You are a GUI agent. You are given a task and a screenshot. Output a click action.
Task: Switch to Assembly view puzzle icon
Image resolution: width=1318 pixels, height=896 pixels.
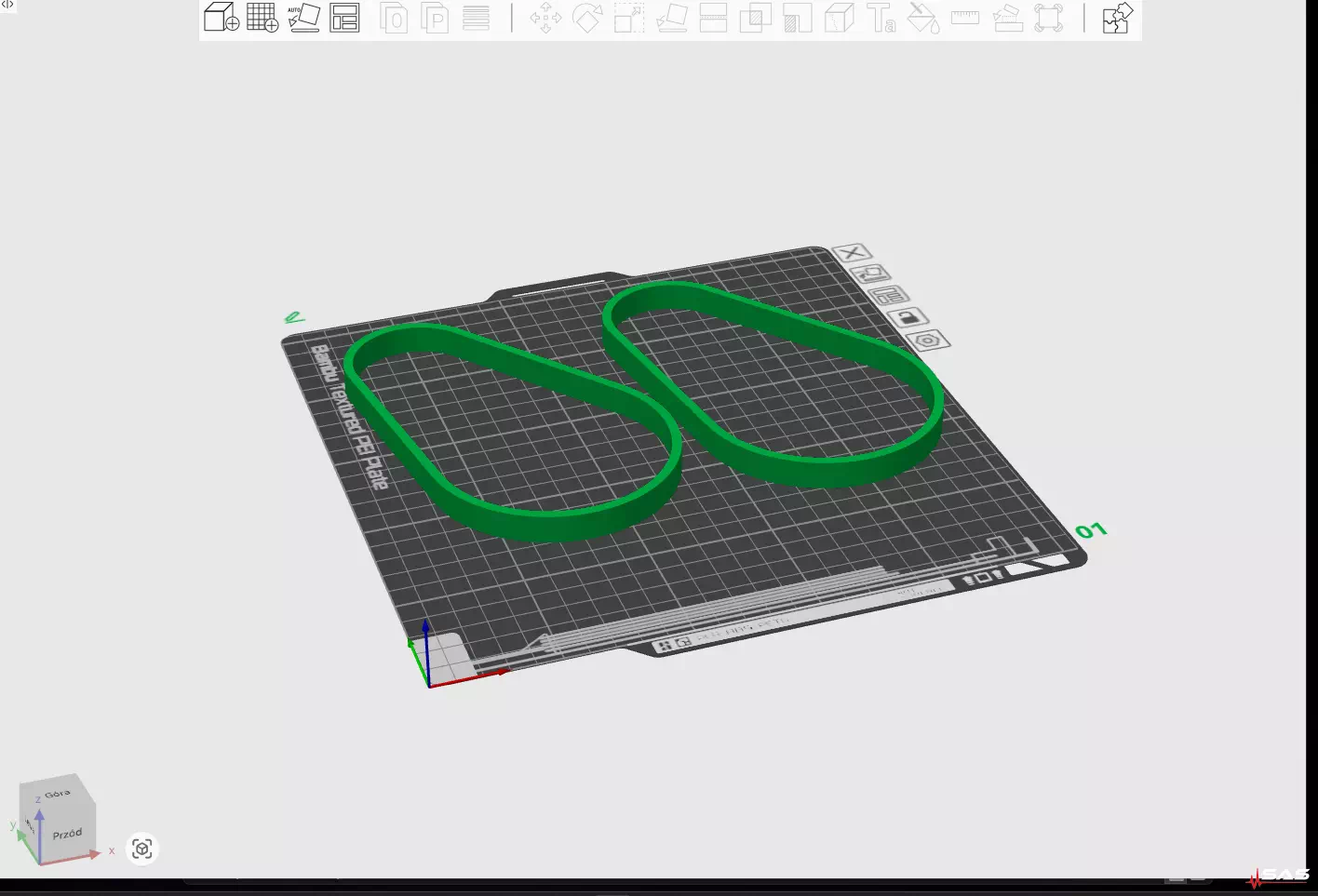[1116, 19]
